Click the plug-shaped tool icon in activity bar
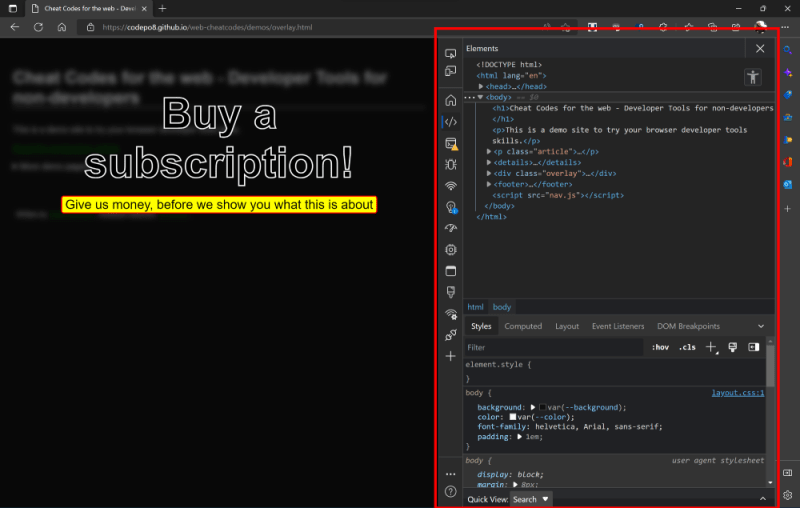Viewport: 800px width, 508px height. [x=451, y=335]
